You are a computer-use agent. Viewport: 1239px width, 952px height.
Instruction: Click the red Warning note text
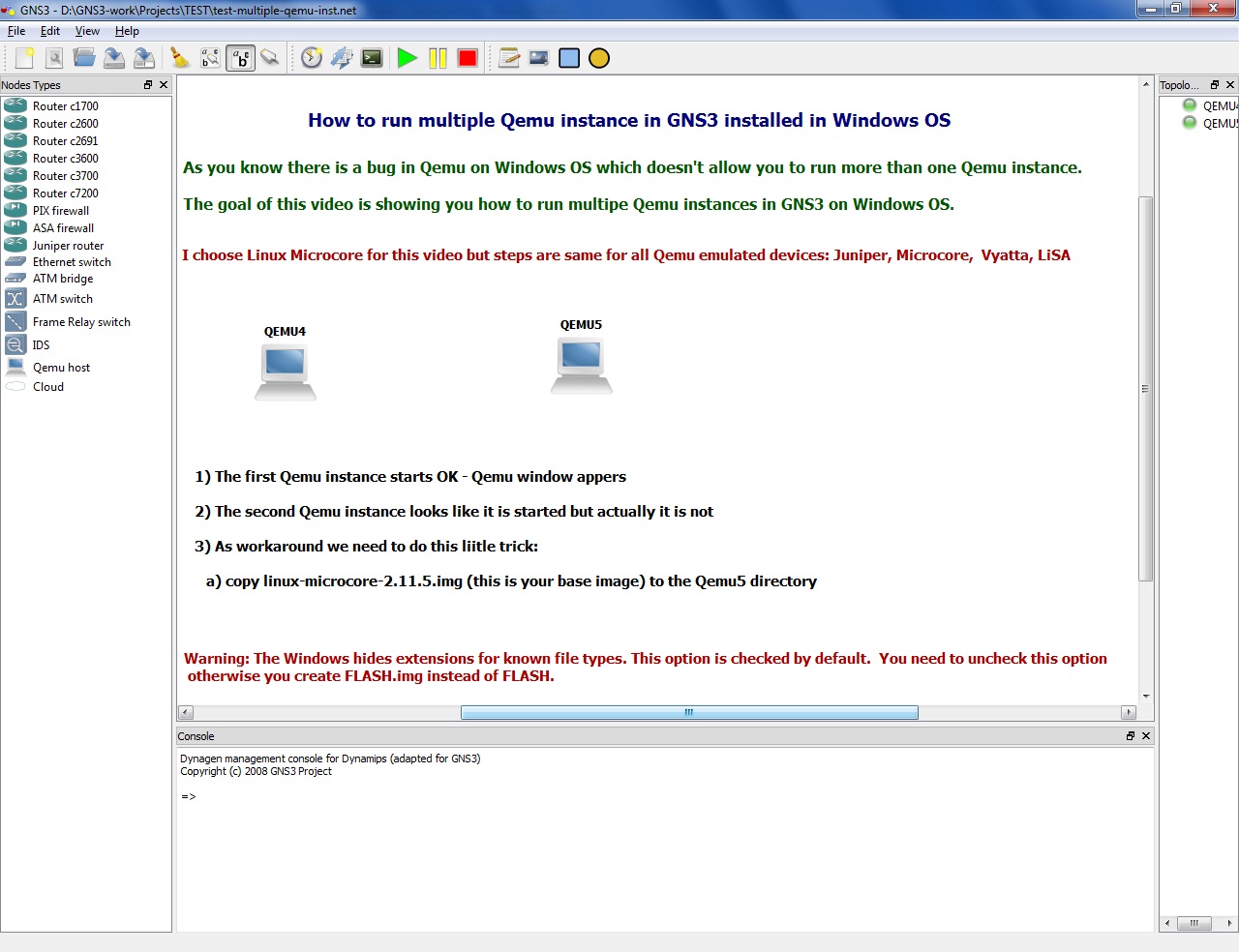click(x=646, y=668)
